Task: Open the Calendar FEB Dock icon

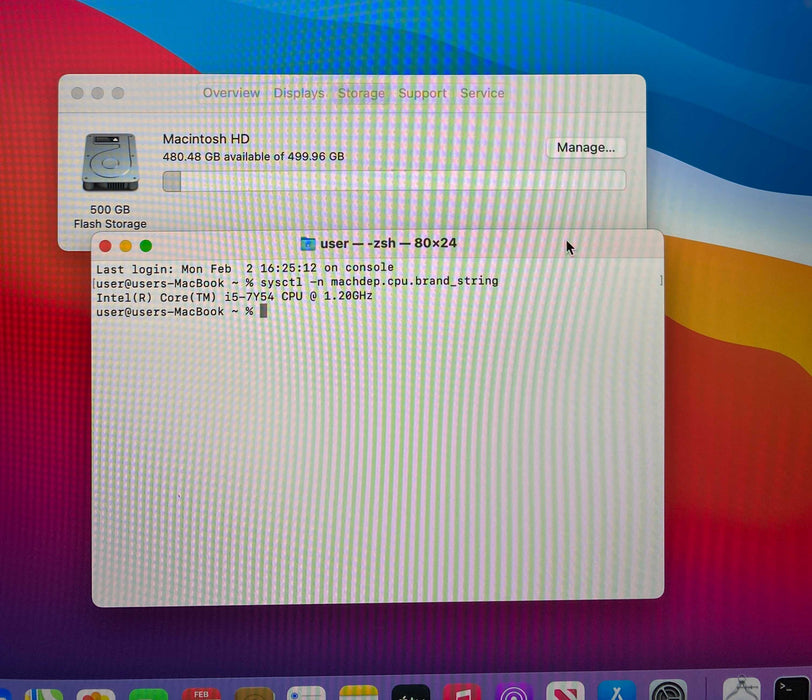Action: tap(201, 694)
